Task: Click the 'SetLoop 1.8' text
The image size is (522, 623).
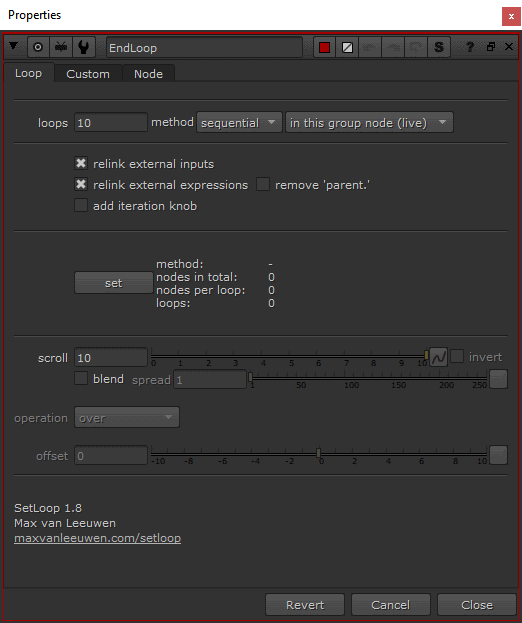Action: click(48, 508)
